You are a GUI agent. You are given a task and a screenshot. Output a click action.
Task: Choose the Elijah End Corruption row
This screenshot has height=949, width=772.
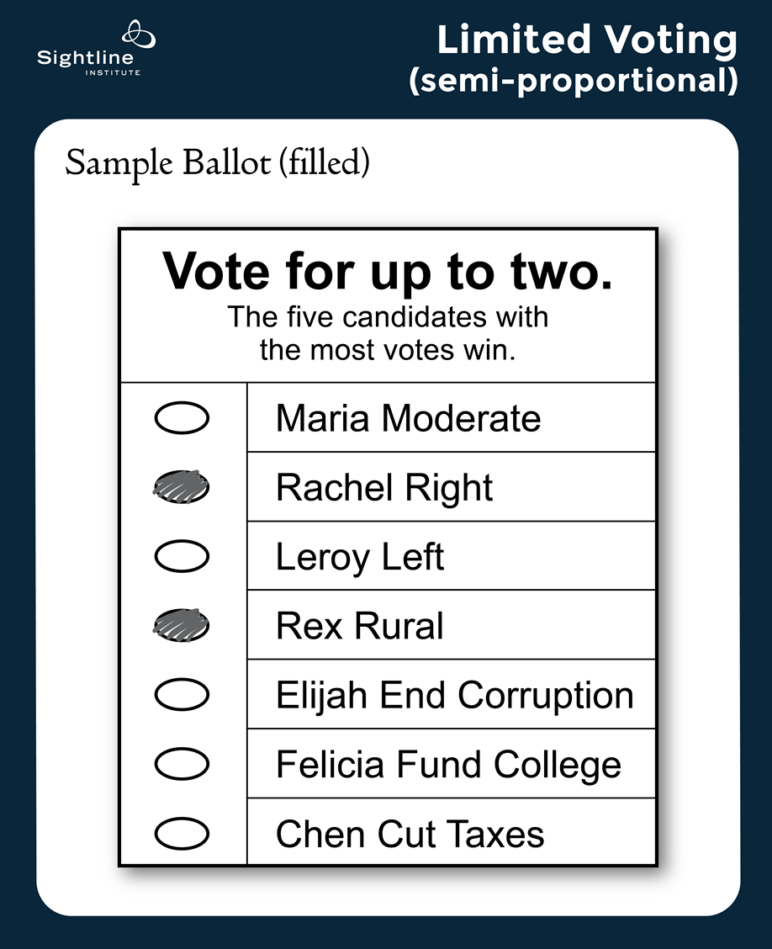point(454,696)
